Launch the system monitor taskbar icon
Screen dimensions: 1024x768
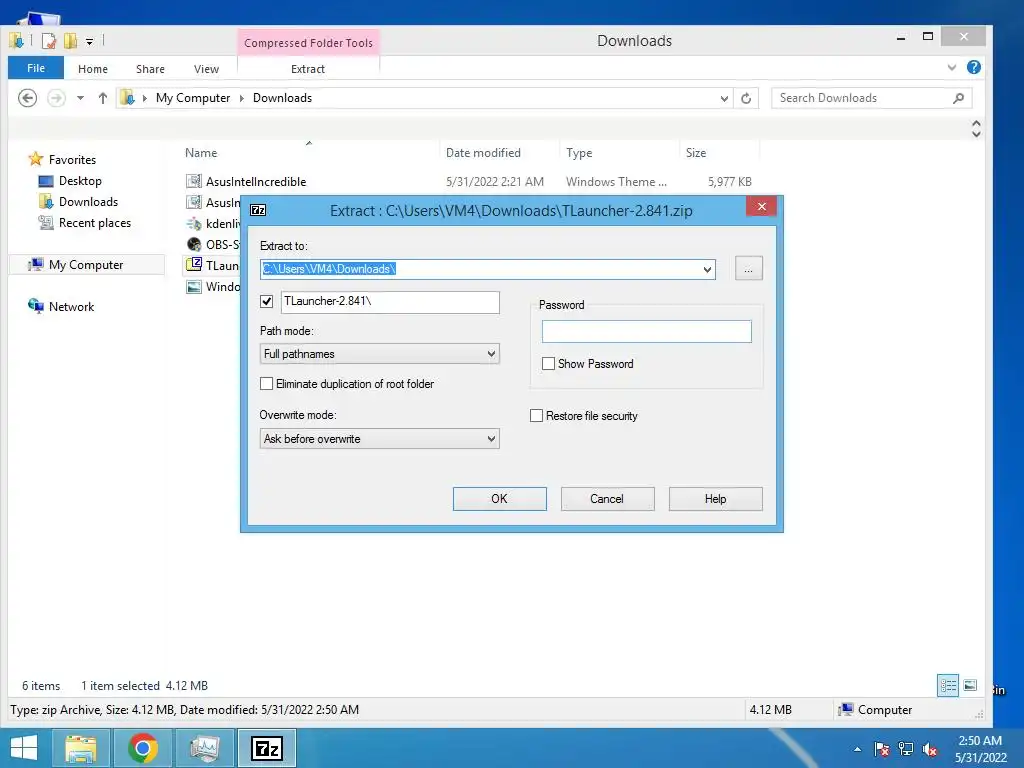tap(204, 748)
